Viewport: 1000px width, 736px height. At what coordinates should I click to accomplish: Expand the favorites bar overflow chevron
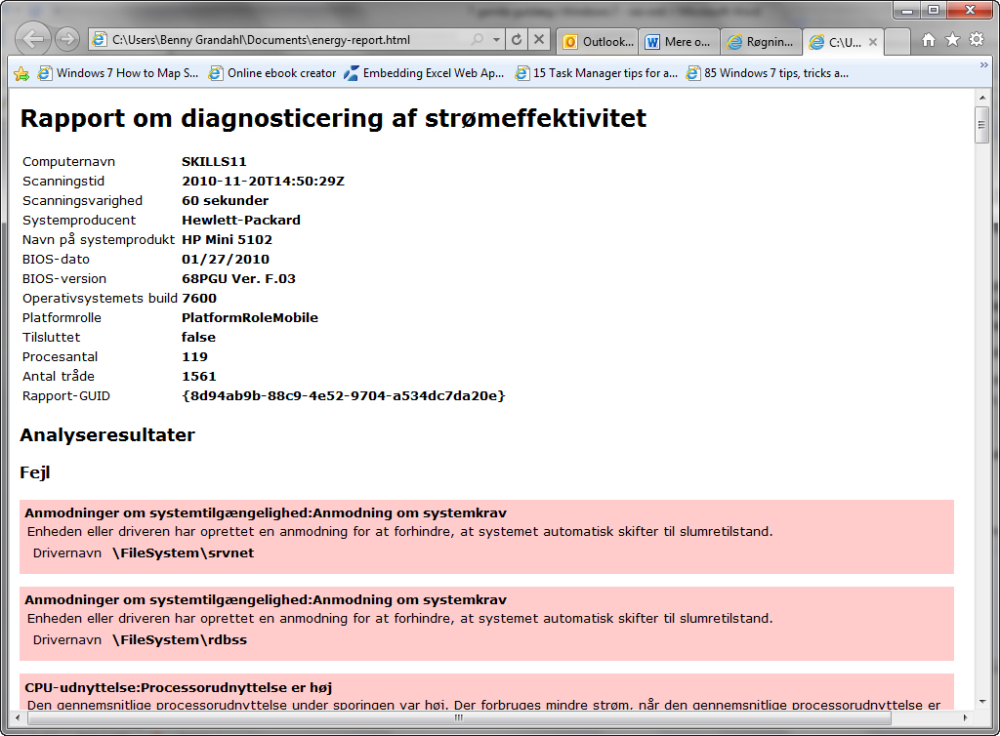coord(983,65)
